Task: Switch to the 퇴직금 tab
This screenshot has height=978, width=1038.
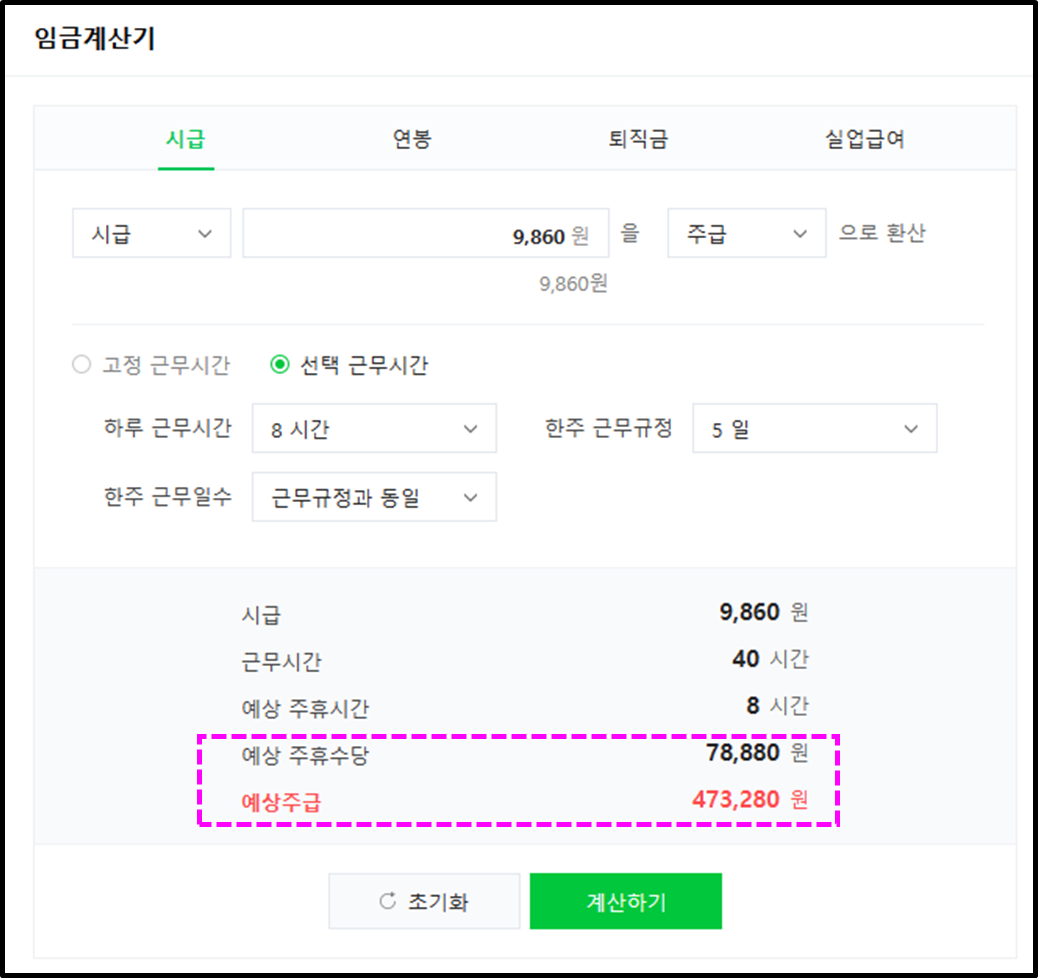Action: point(638,139)
